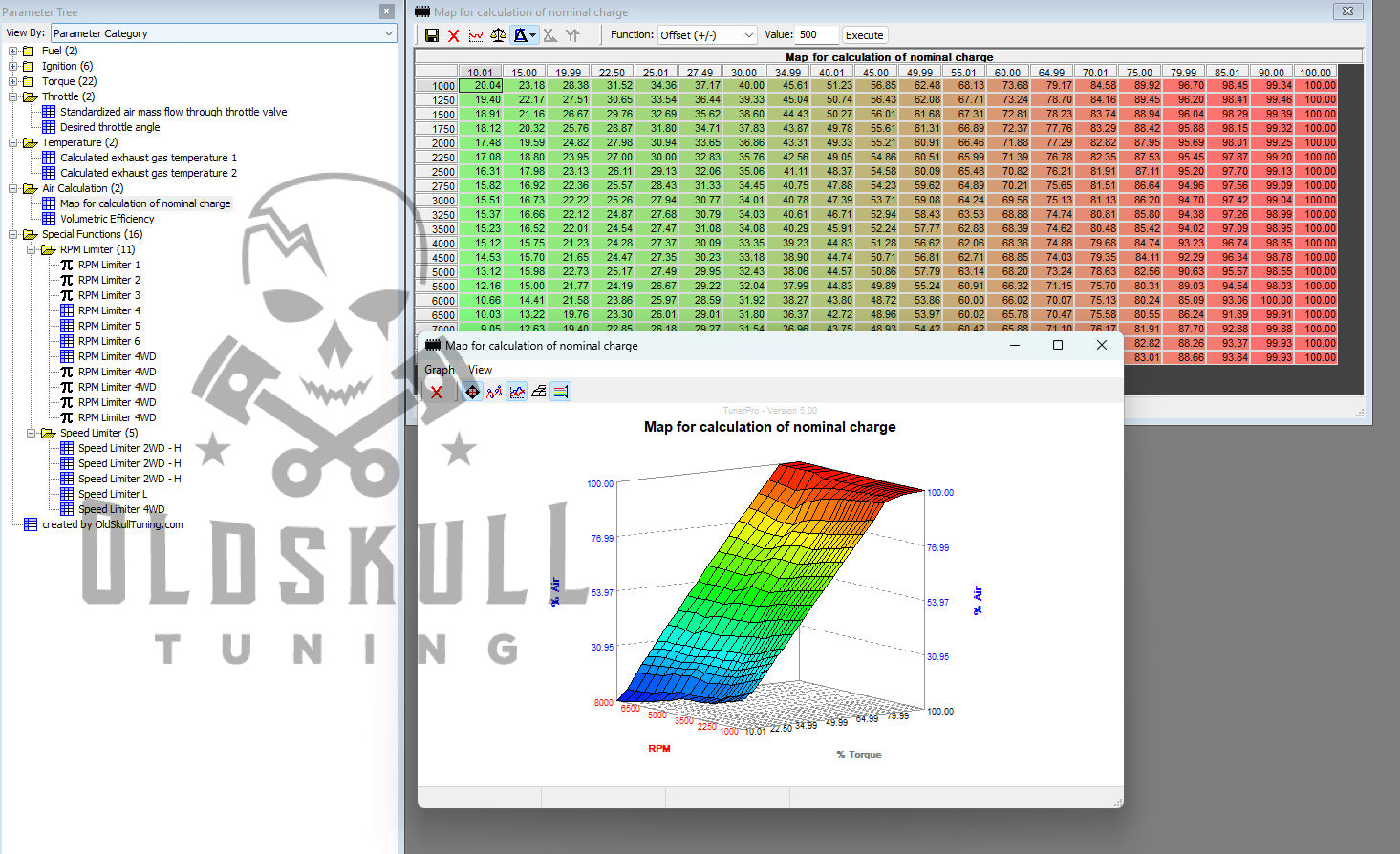Close the map table window

point(1347,11)
